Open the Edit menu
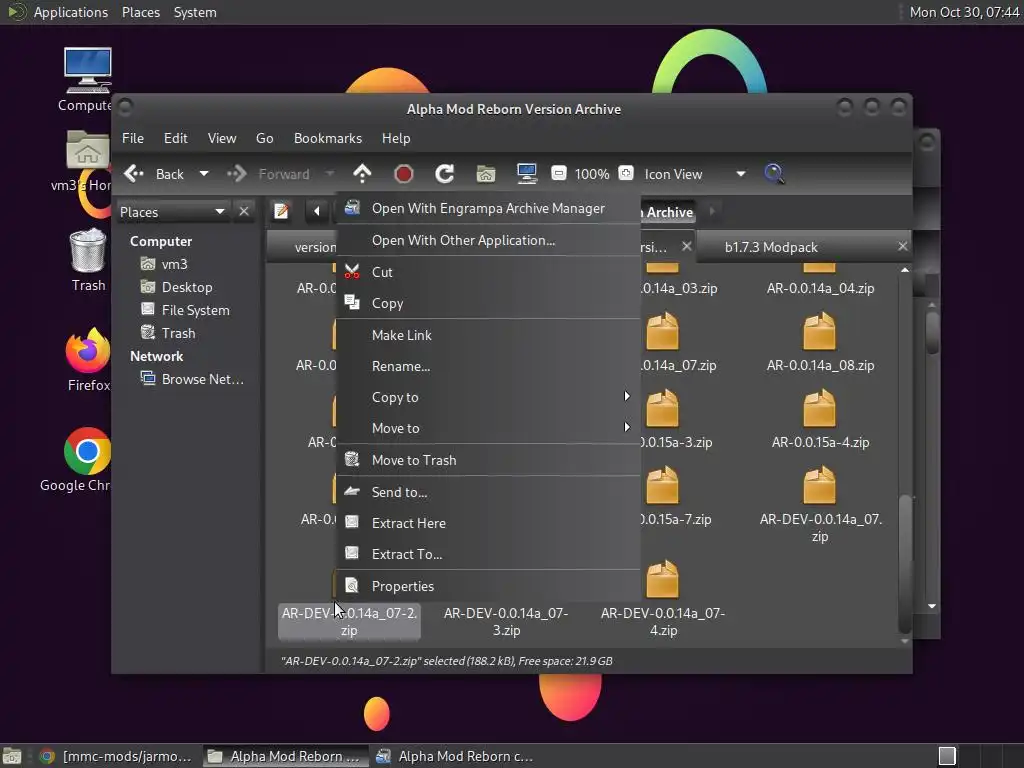 (176, 138)
